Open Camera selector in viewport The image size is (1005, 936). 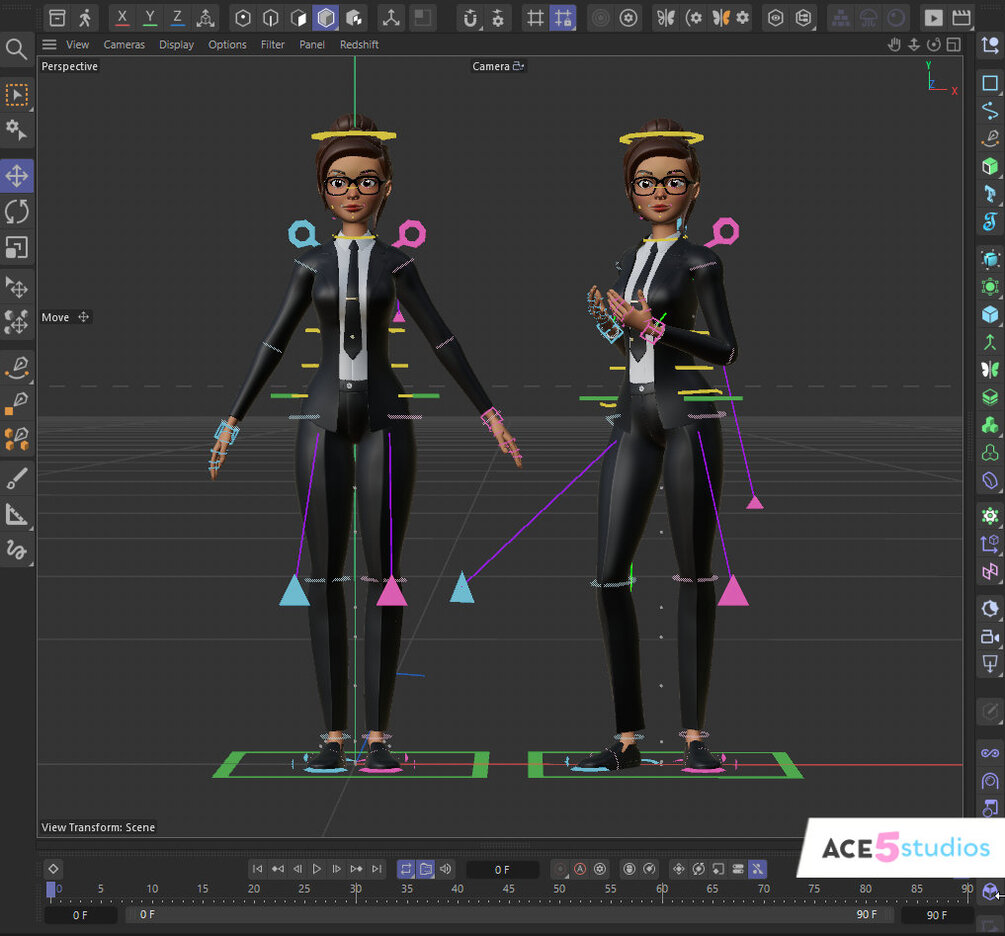click(498, 66)
